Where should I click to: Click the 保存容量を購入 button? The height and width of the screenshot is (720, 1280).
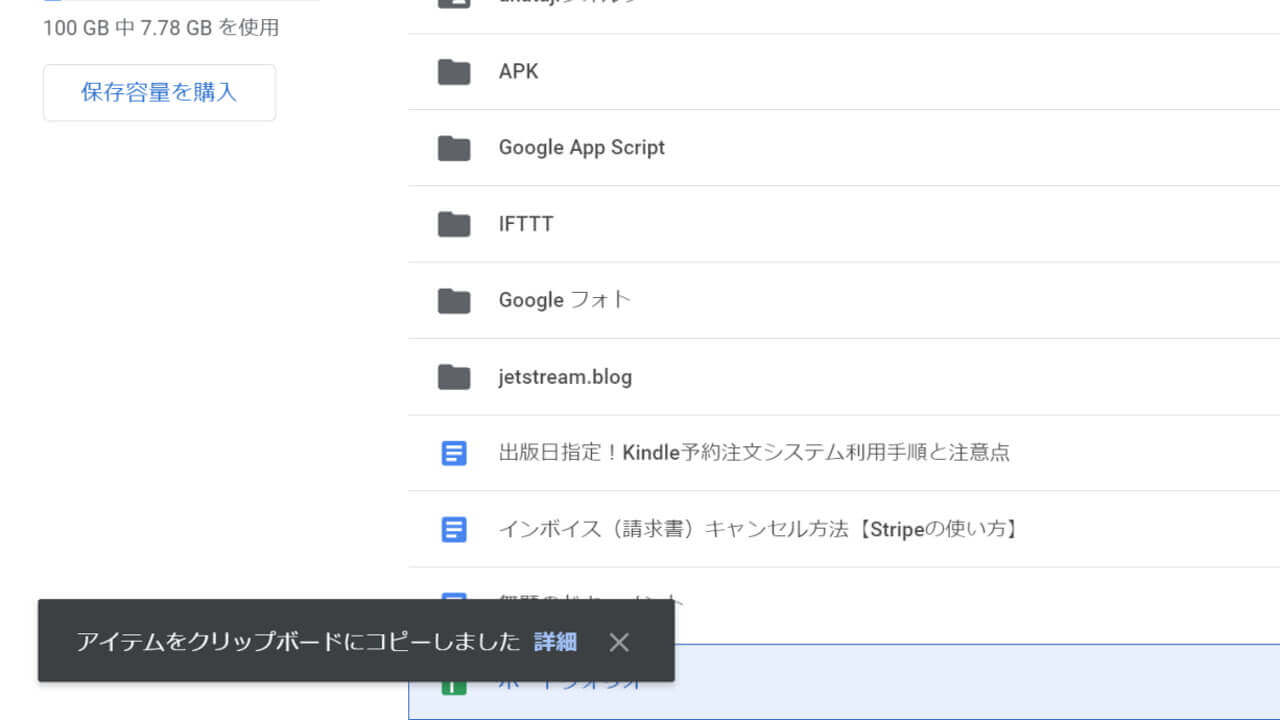159,93
